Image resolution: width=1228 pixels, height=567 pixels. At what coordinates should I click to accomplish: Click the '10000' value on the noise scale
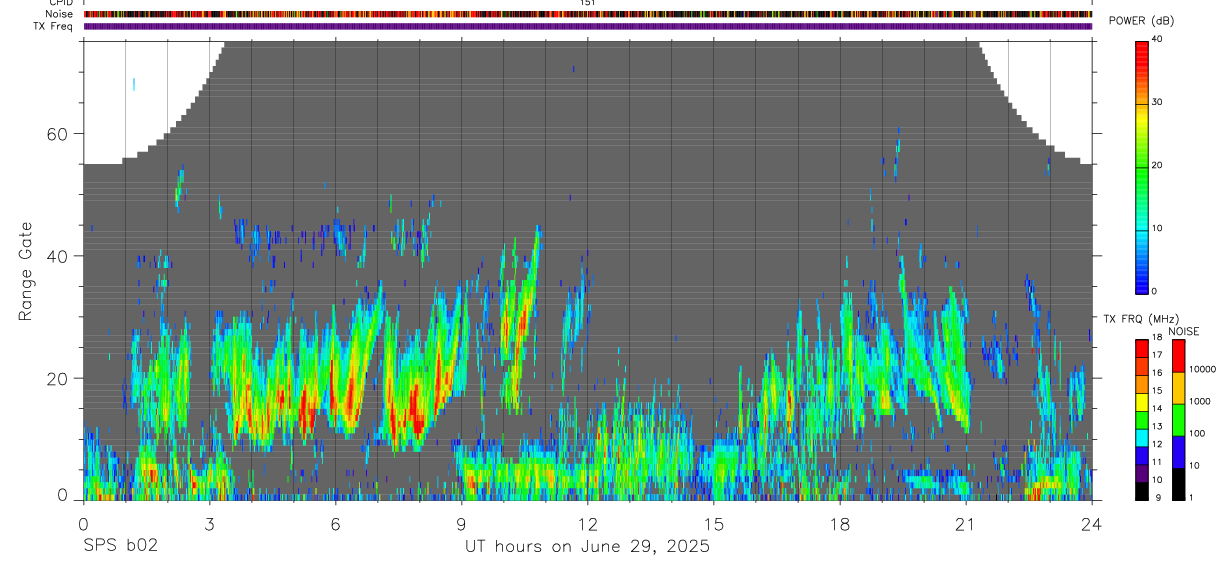pos(1202,369)
